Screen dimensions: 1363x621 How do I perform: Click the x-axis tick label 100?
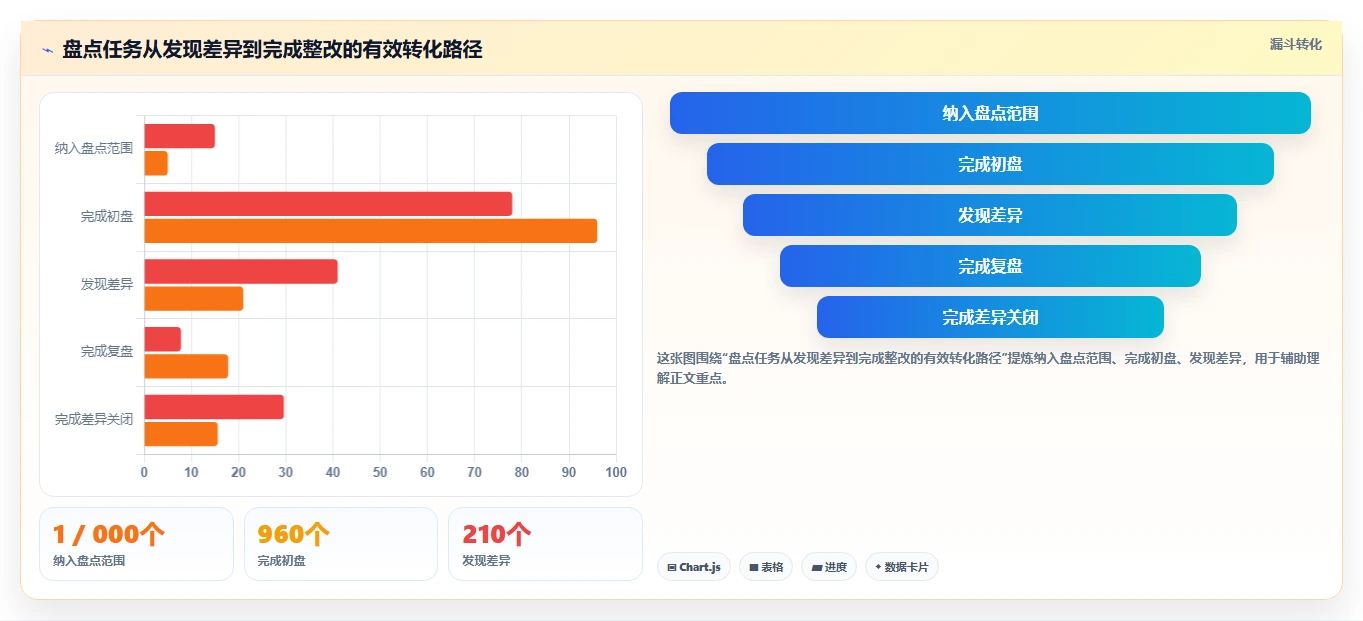[x=616, y=472]
